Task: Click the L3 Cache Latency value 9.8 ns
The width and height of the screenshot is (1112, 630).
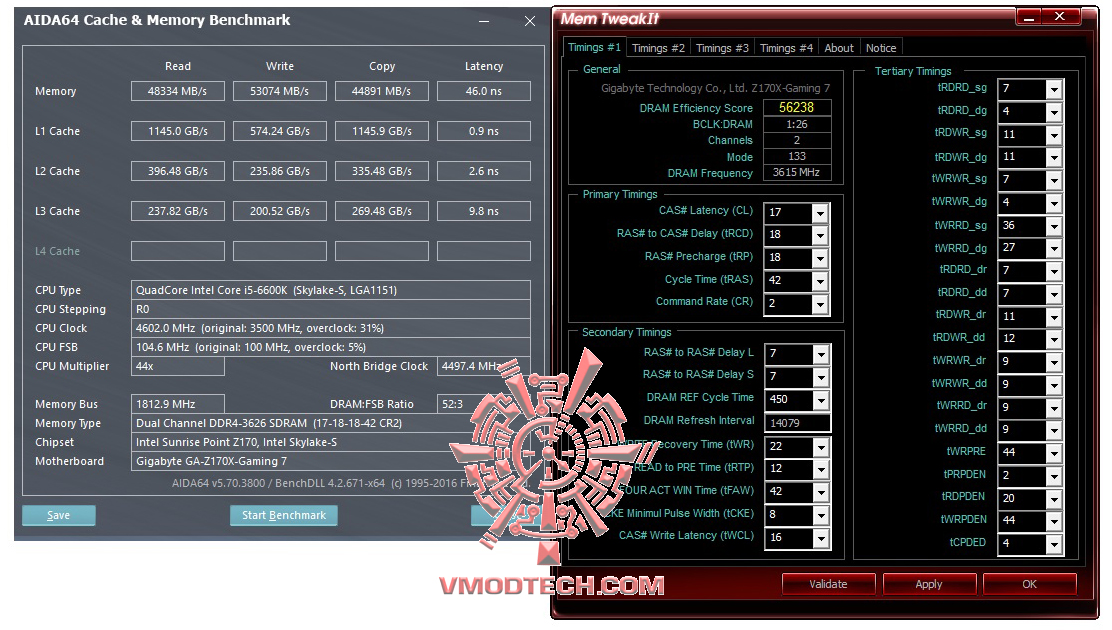Action: click(484, 211)
